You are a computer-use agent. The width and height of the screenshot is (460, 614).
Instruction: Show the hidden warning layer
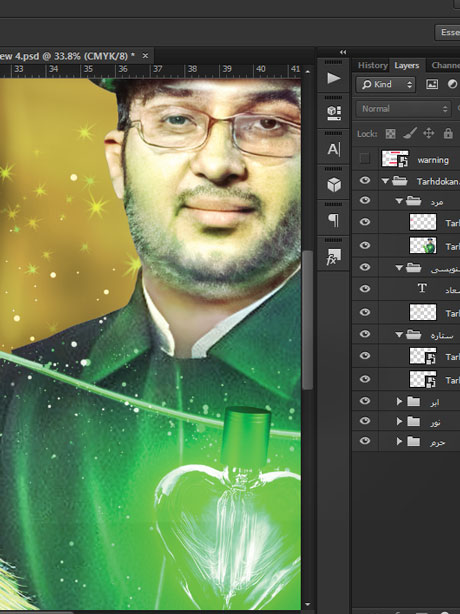[364, 159]
